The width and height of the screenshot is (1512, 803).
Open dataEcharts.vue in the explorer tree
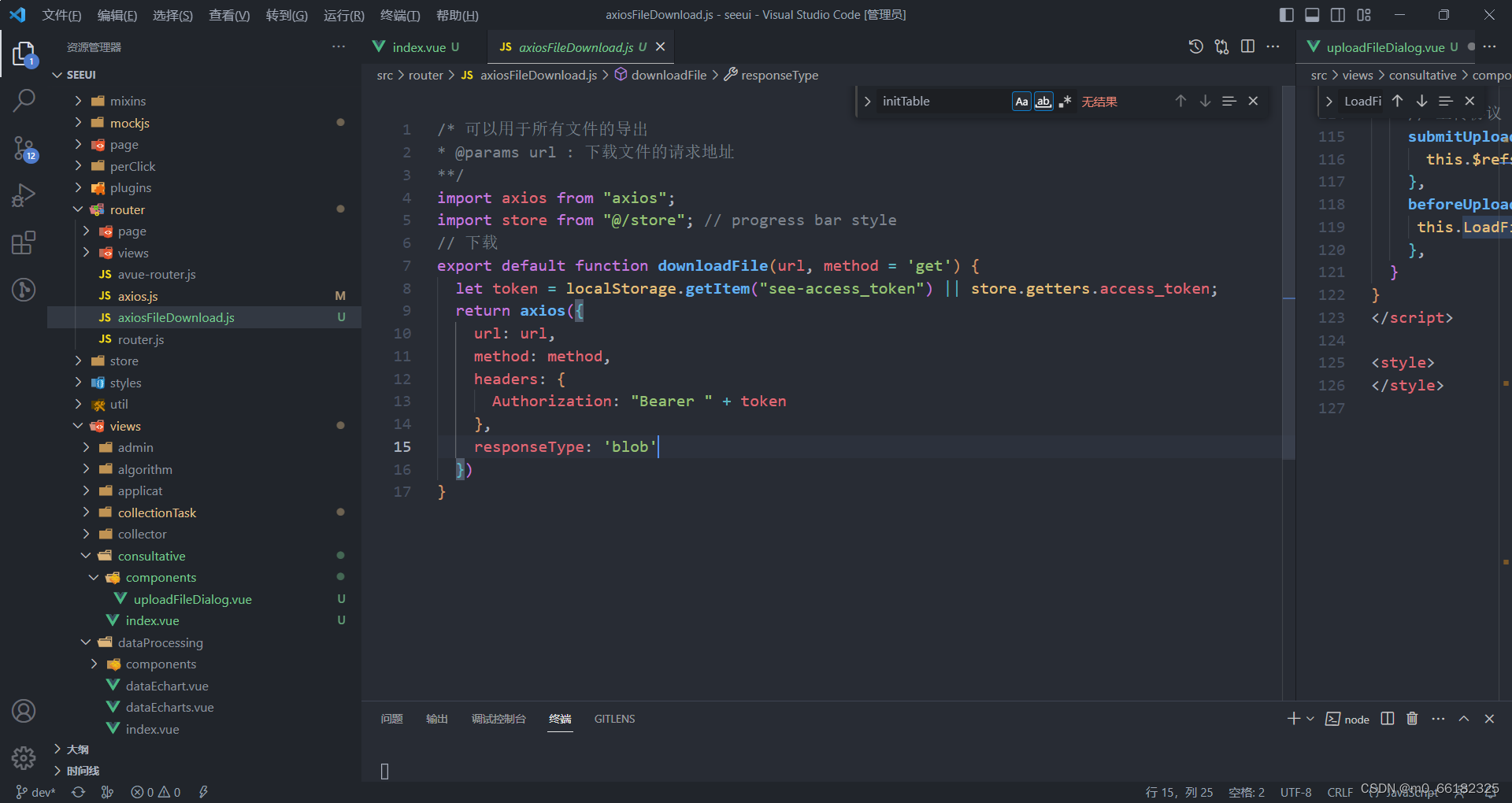click(204, 707)
